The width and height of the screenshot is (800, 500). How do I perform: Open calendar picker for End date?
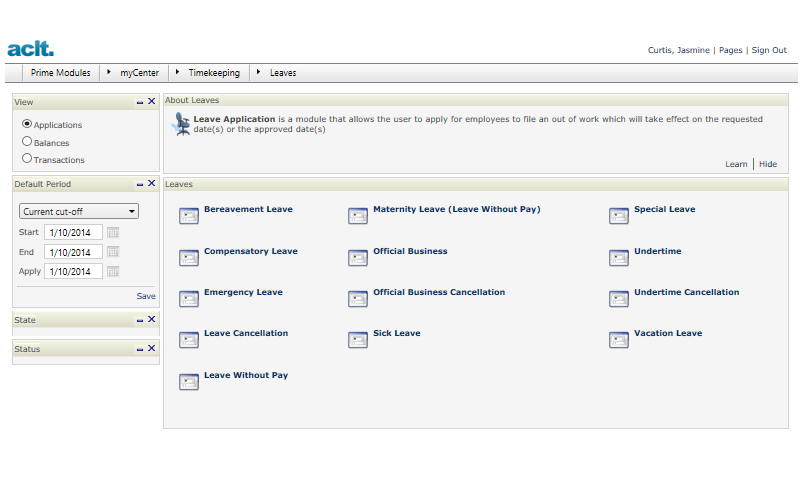(x=113, y=252)
